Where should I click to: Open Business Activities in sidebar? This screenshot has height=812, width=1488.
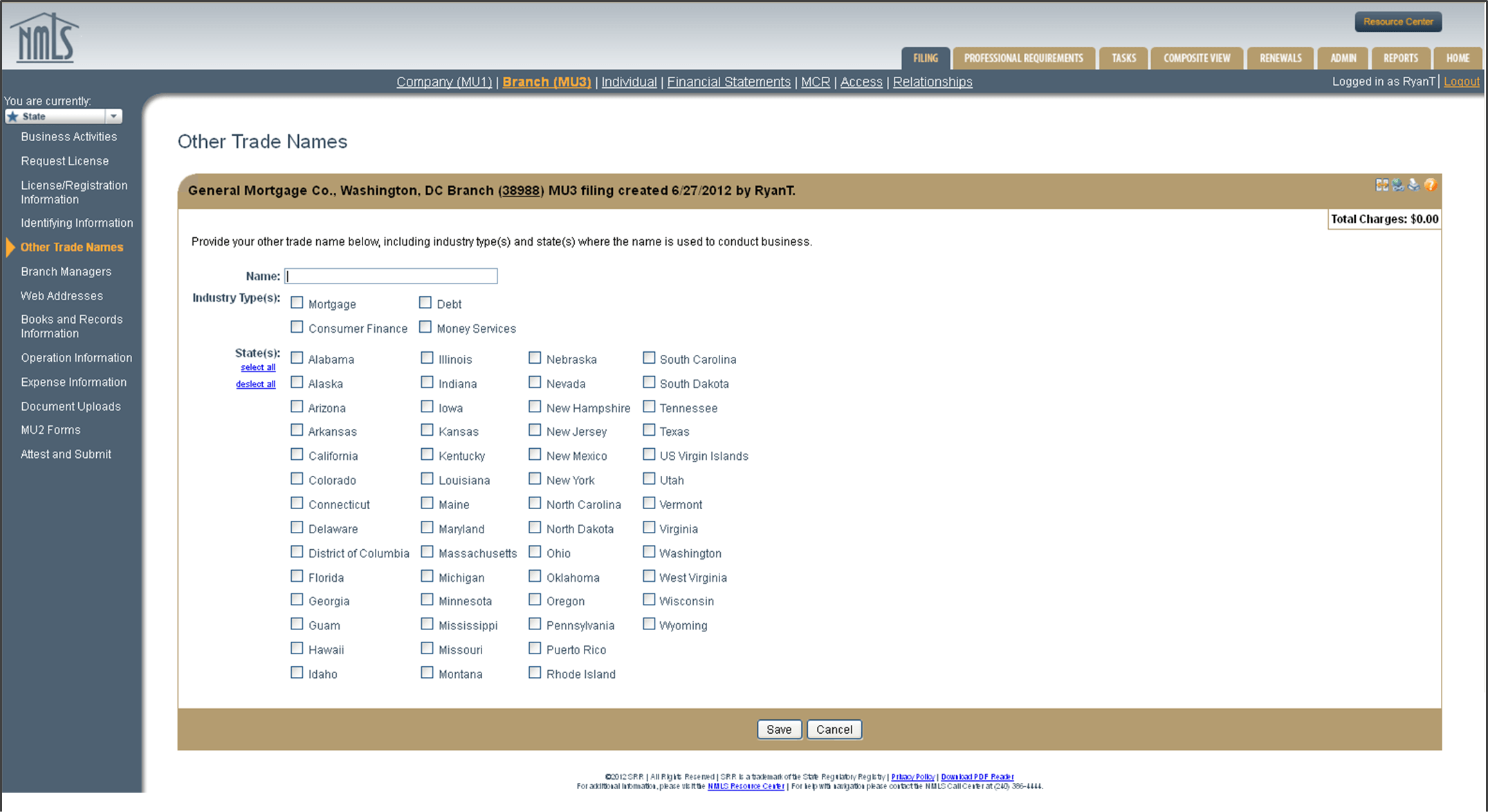68,136
